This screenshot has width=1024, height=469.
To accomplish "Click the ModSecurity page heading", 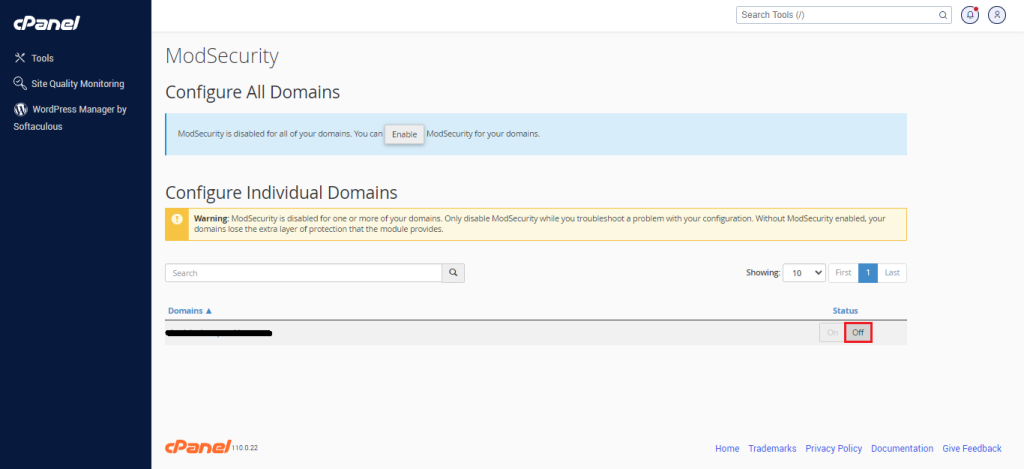I will click(222, 56).
